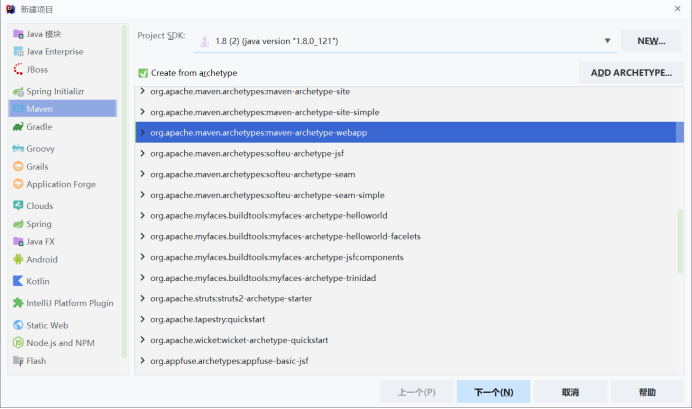Screen dimensions: 692x409
Task: Select the Application Forge icon
Action: [x=18, y=184]
